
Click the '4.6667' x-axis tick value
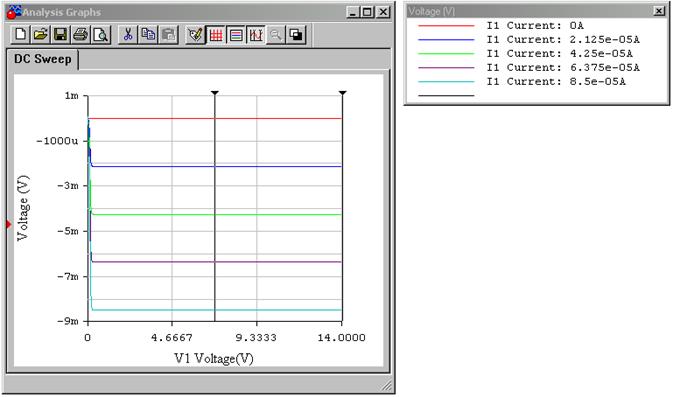[172, 338]
